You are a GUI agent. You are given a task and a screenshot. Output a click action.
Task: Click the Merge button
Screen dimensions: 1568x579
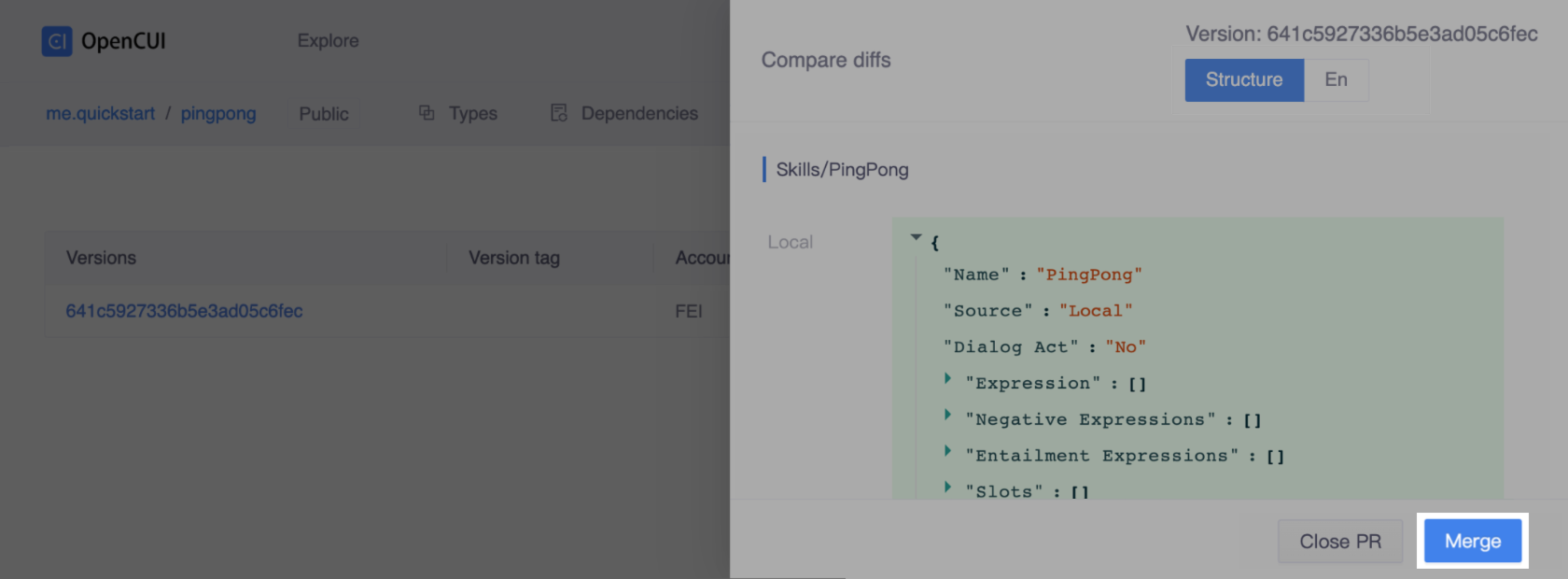(x=1473, y=542)
